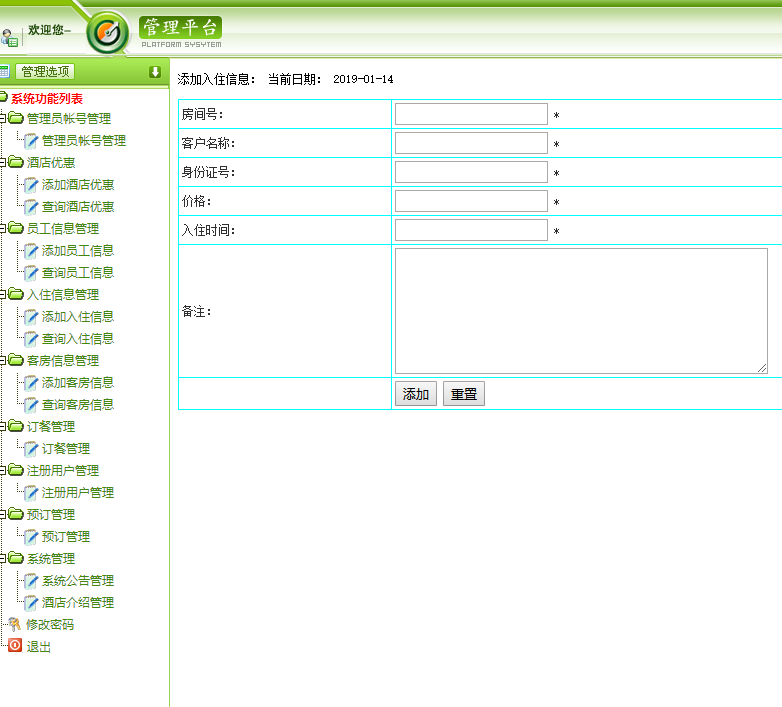The width and height of the screenshot is (782, 707).
Task: Click the 重置 reset button
Action: [x=464, y=394]
